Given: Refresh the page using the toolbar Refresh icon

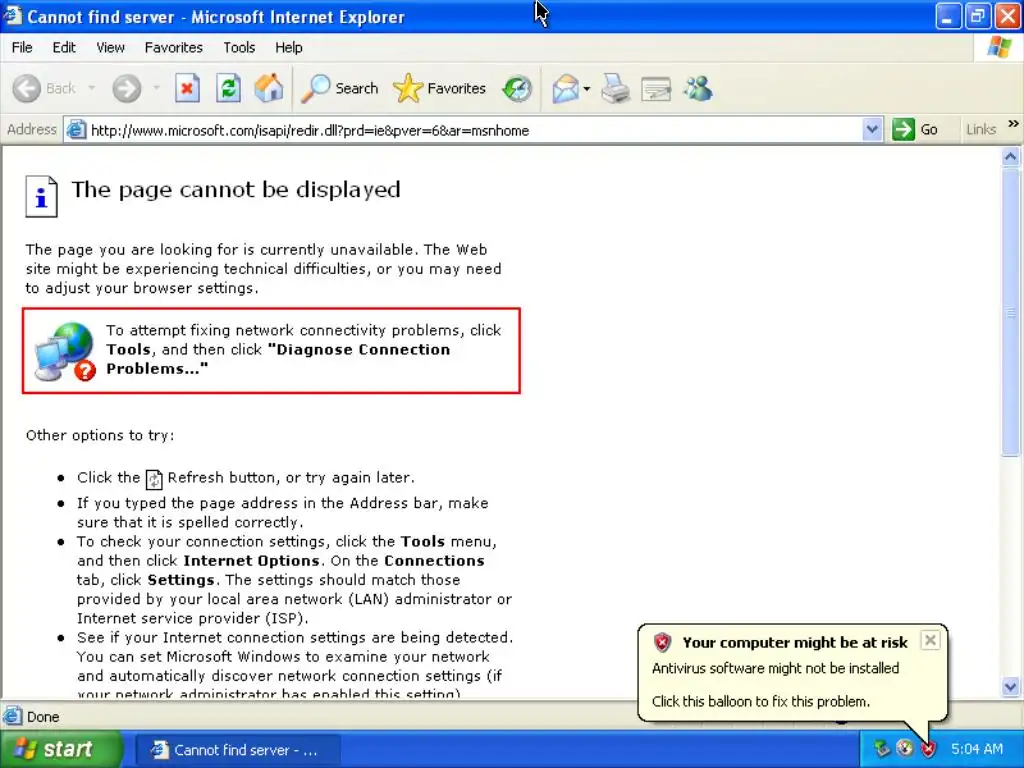Looking at the screenshot, I should (228, 88).
